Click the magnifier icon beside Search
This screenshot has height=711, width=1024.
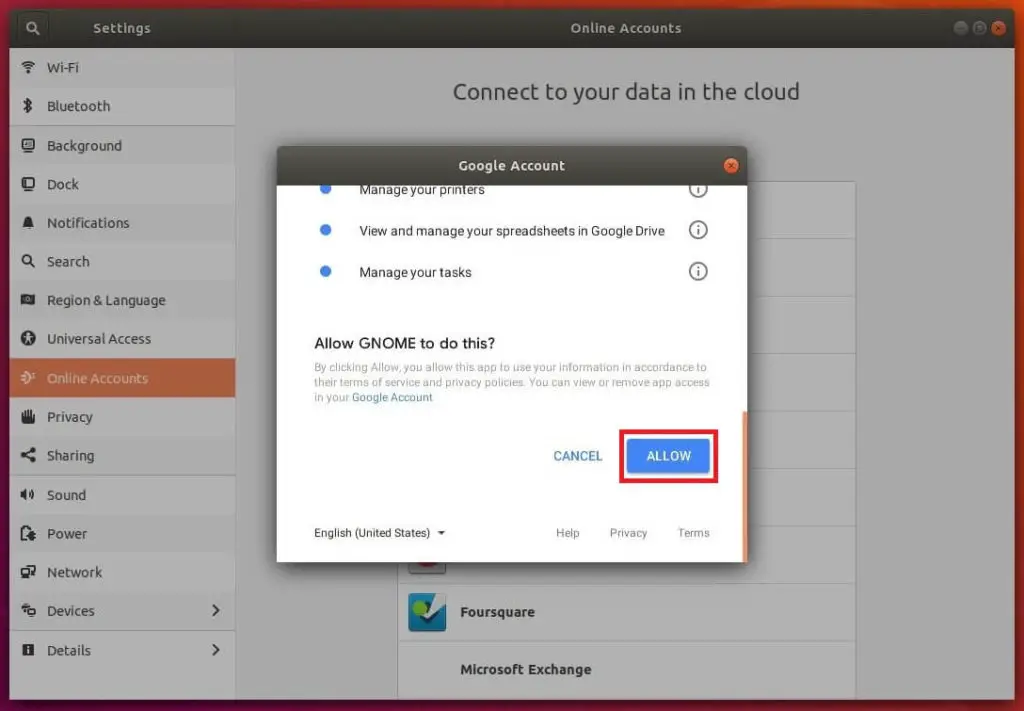coord(28,261)
